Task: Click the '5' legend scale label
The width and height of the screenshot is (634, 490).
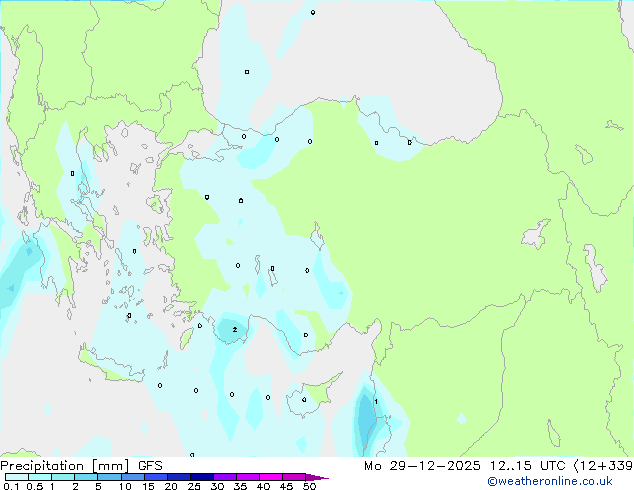Action: [x=98, y=486]
